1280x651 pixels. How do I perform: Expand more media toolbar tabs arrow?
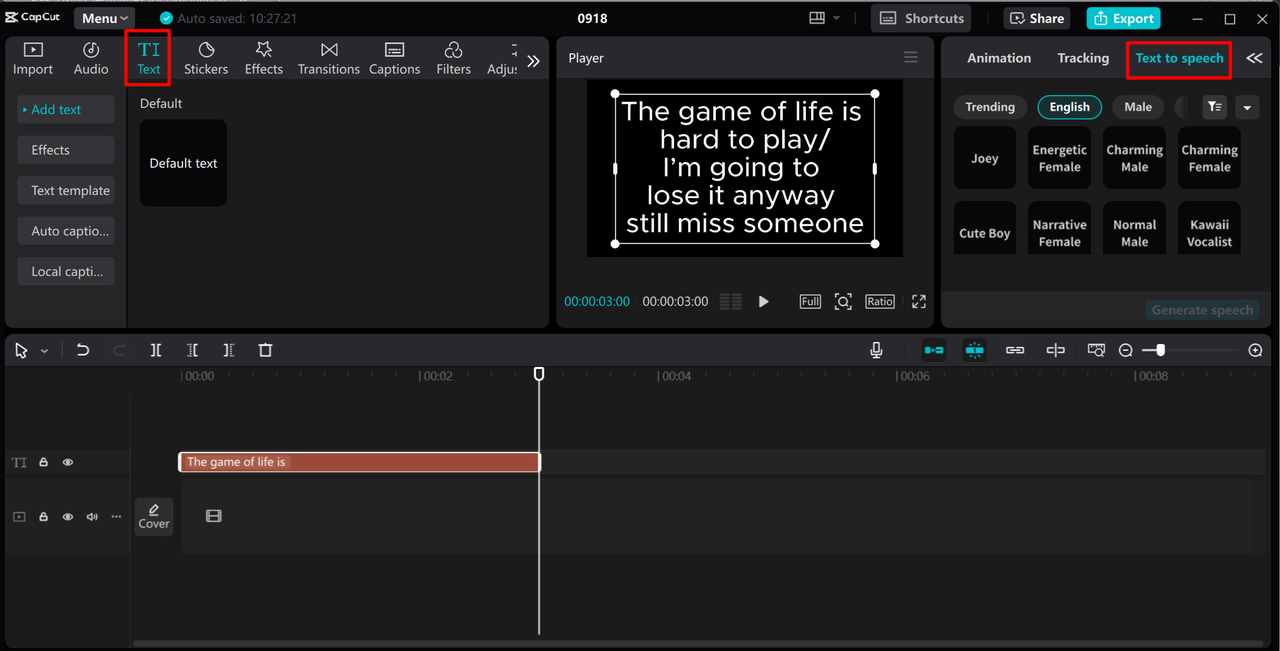[x=533, y=61]
